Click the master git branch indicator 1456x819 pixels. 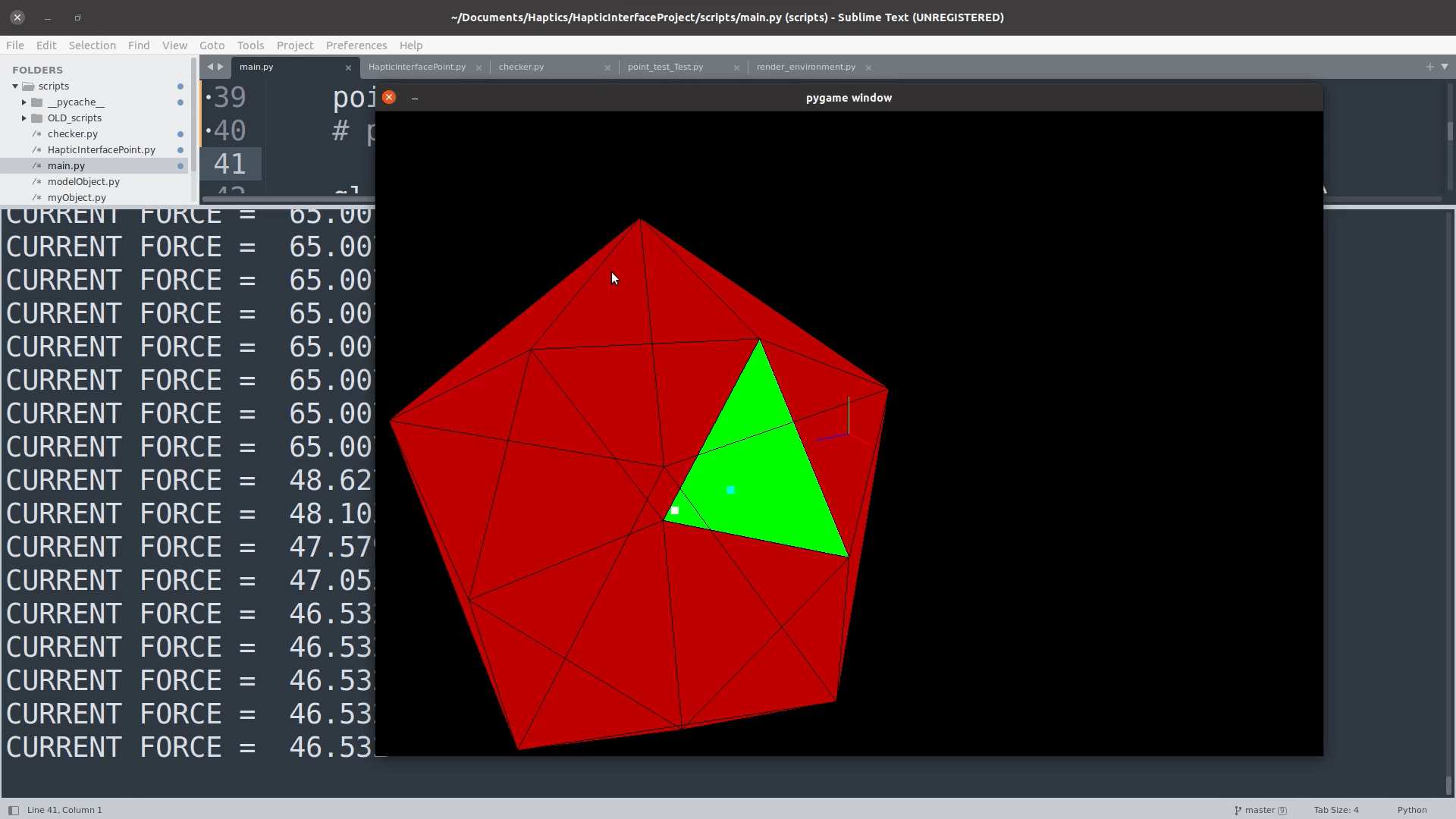click(1260, 810)
